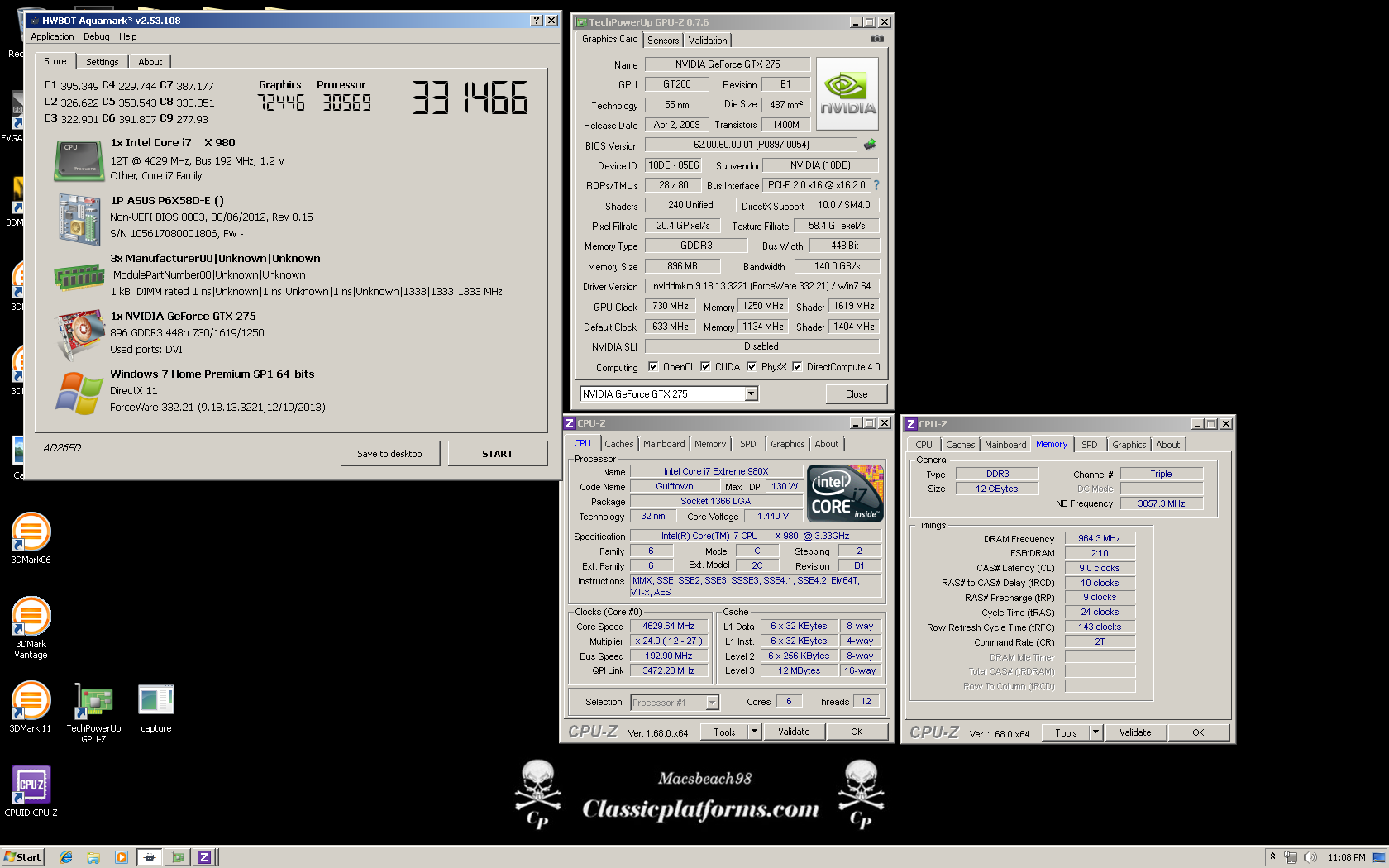Select the 3DMark 11 desktop shortcut
The image size is (1389, 868).
31,708
